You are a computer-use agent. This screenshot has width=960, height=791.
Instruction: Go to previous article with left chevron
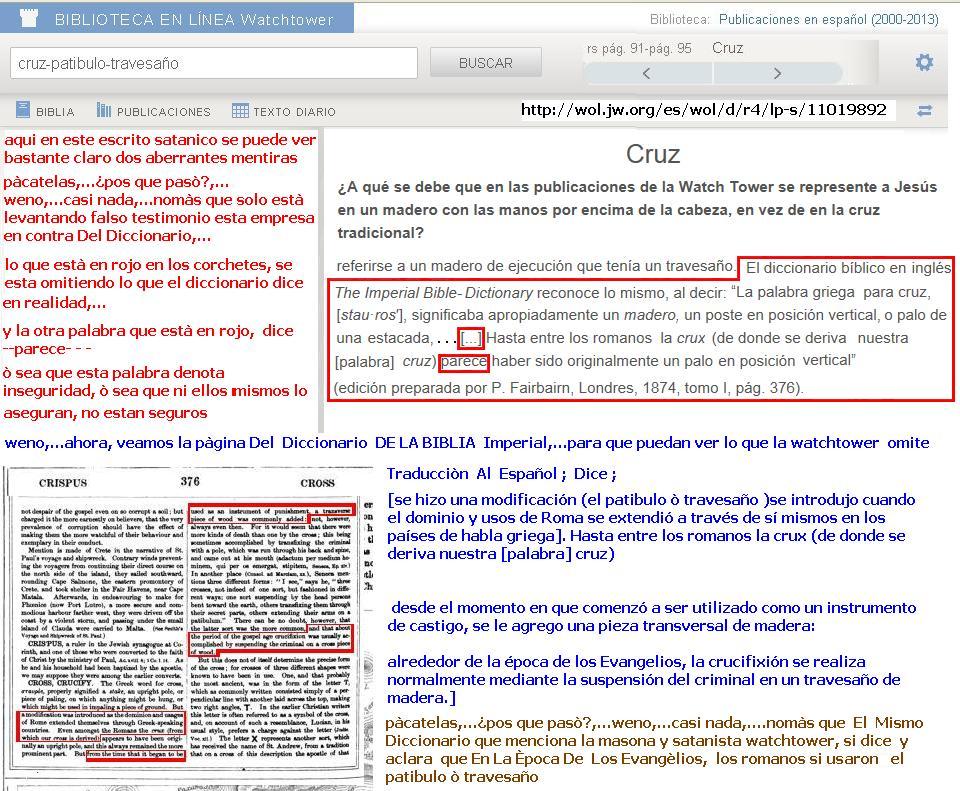(647, 73)
